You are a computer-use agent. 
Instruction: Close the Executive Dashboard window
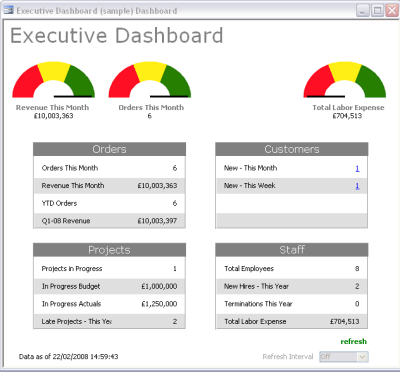point(392,11)
